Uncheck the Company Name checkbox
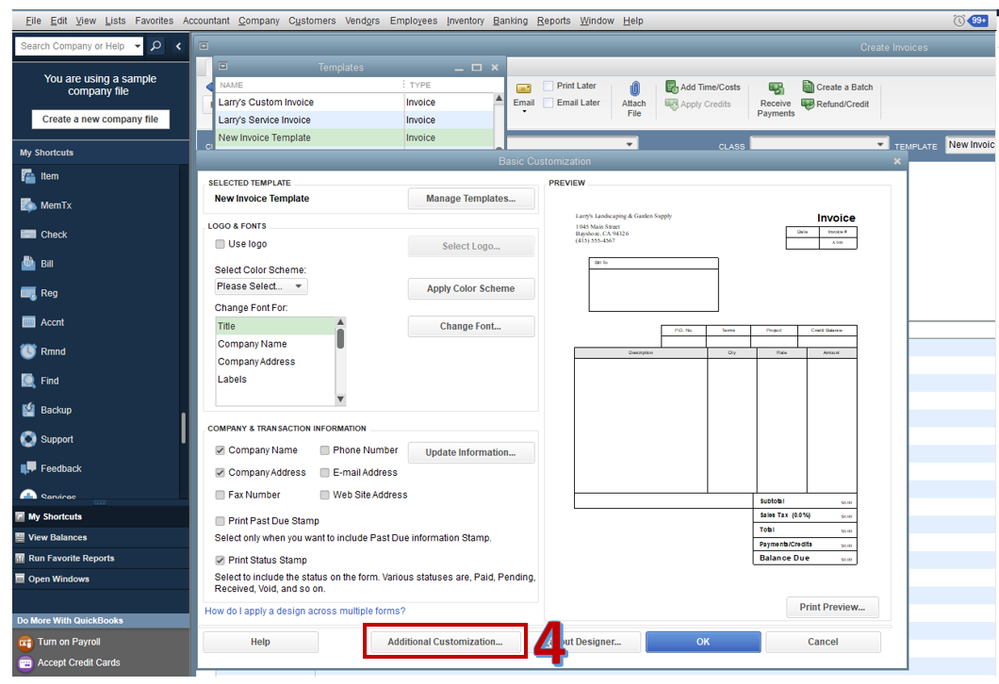The height and width of the screenshot is (684, 999). click(x=220, y=450)
